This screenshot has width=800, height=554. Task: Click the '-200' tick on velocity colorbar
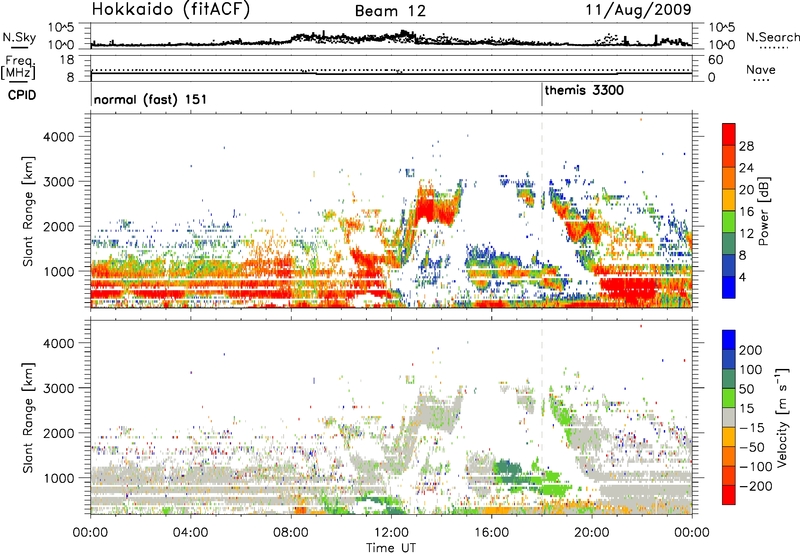pos(756,486)
